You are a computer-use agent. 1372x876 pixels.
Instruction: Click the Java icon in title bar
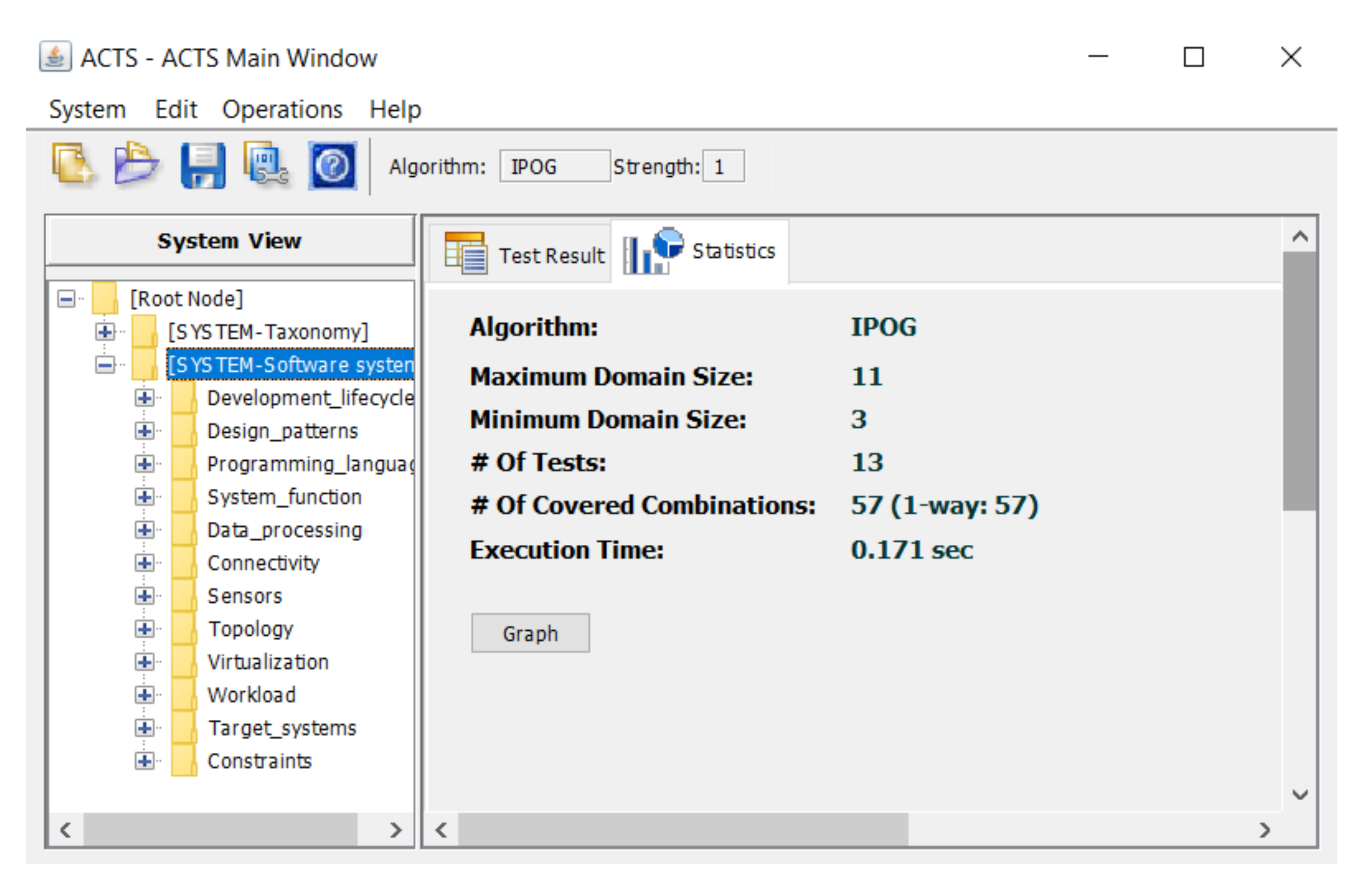55,57
